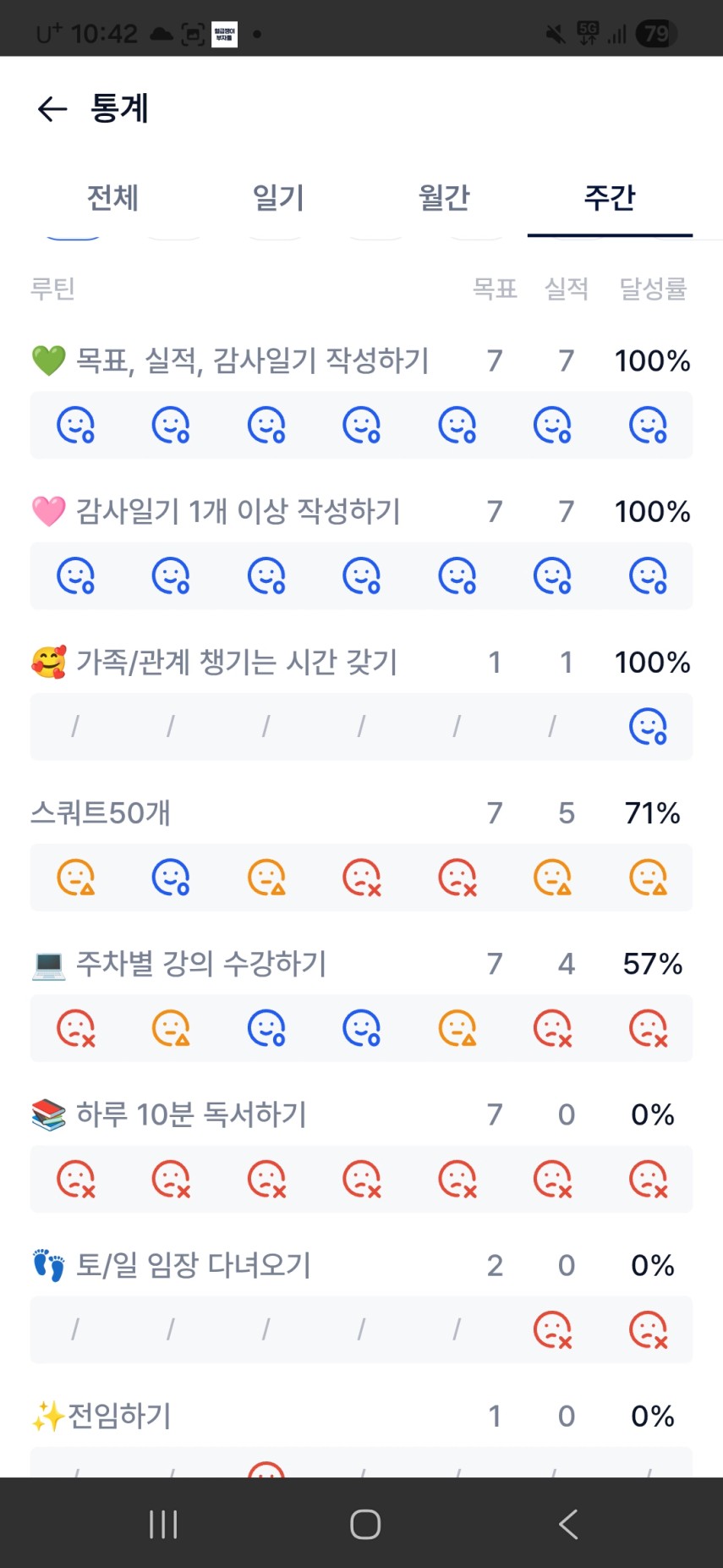Tap the 71% achievement rate for 스쿼트50개
Image resolution: width=723 pixels, height=1568 pixels.
652,813
